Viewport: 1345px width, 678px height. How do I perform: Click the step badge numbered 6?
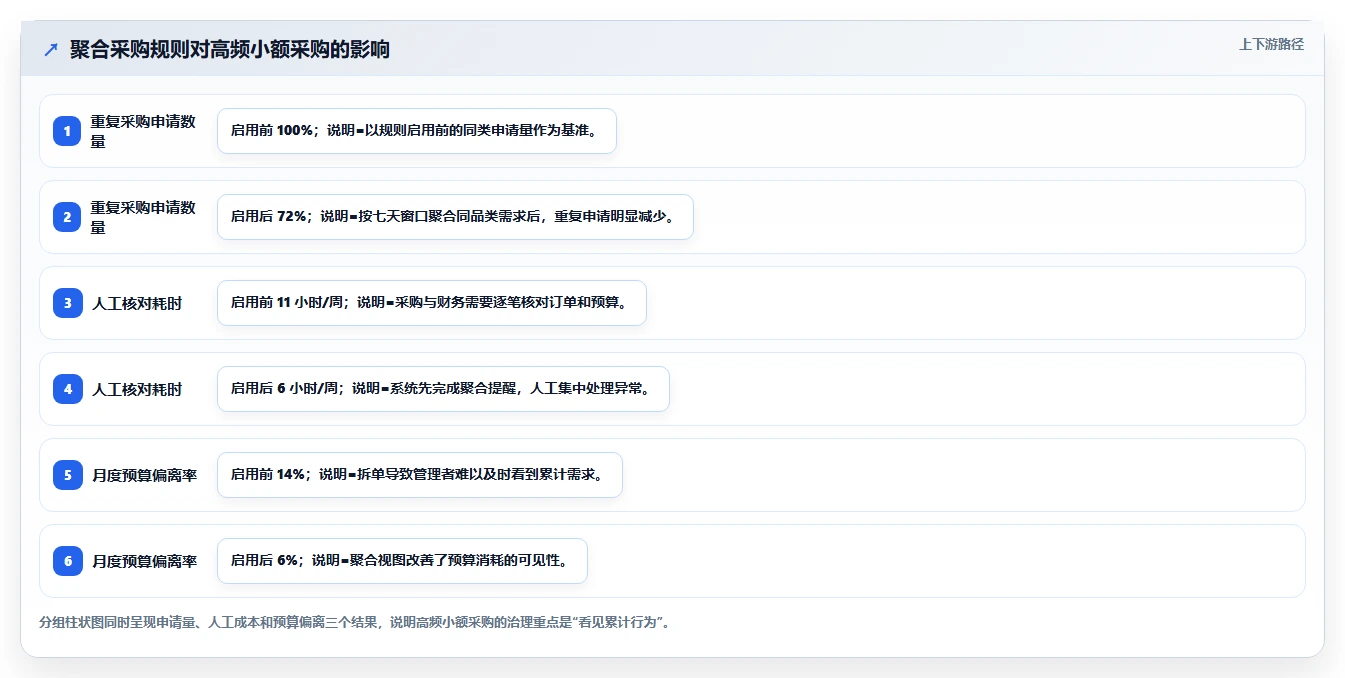click(x=68, y=561)
